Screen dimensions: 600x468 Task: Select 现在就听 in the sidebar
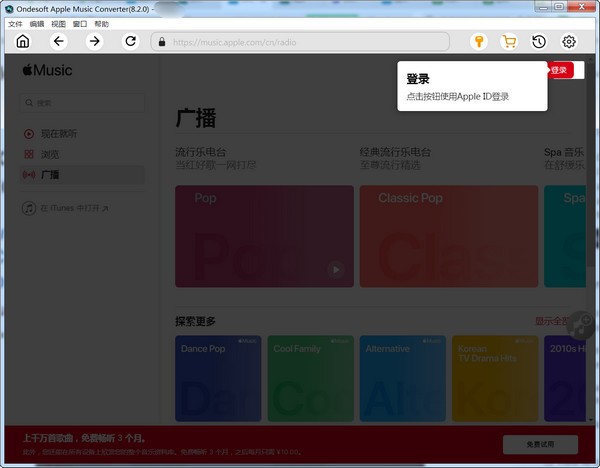(x=58, y=133)
